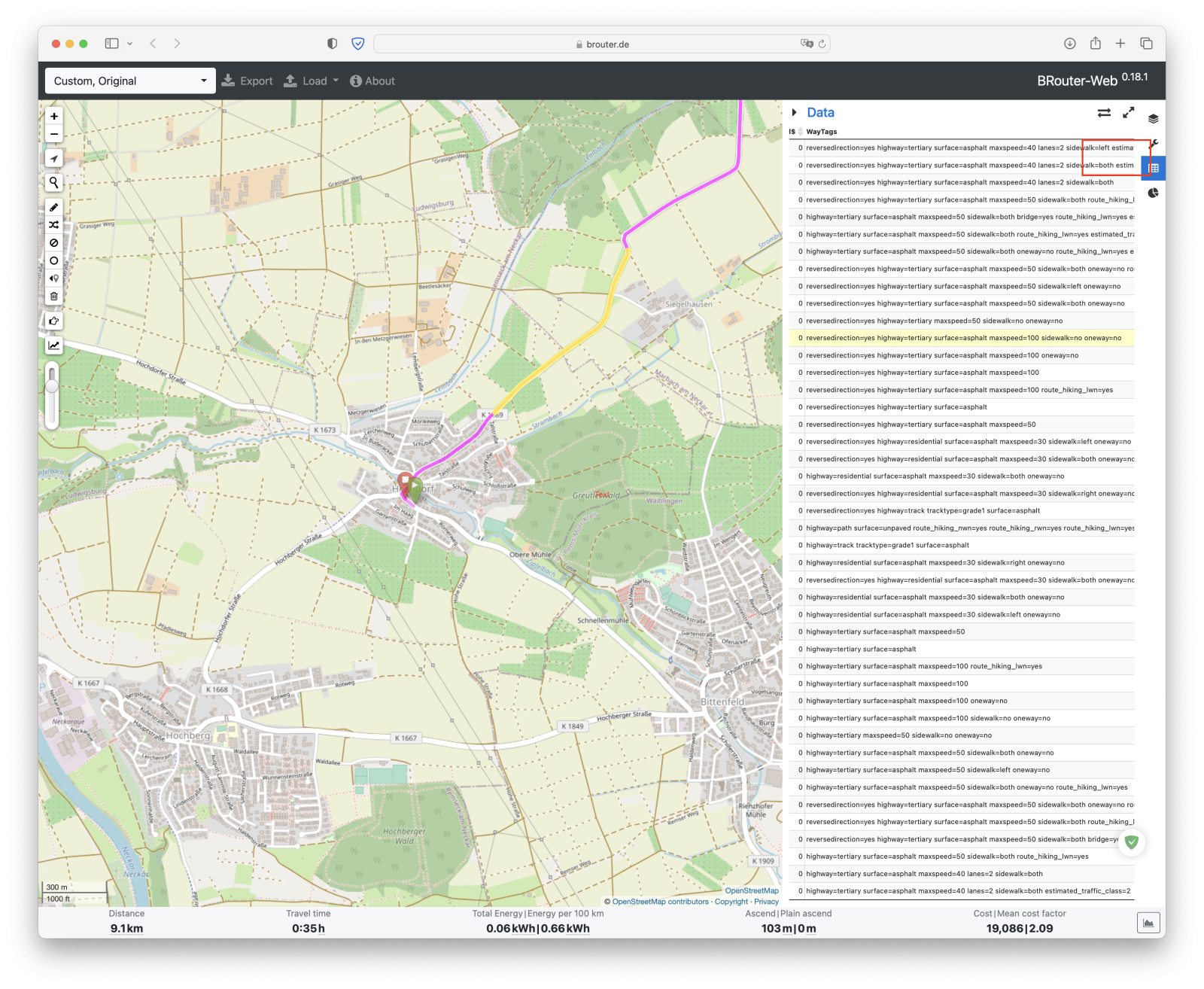Open Safari Share menu
The height and width of the screenshot is (989, 1204).
(1095, 44)
